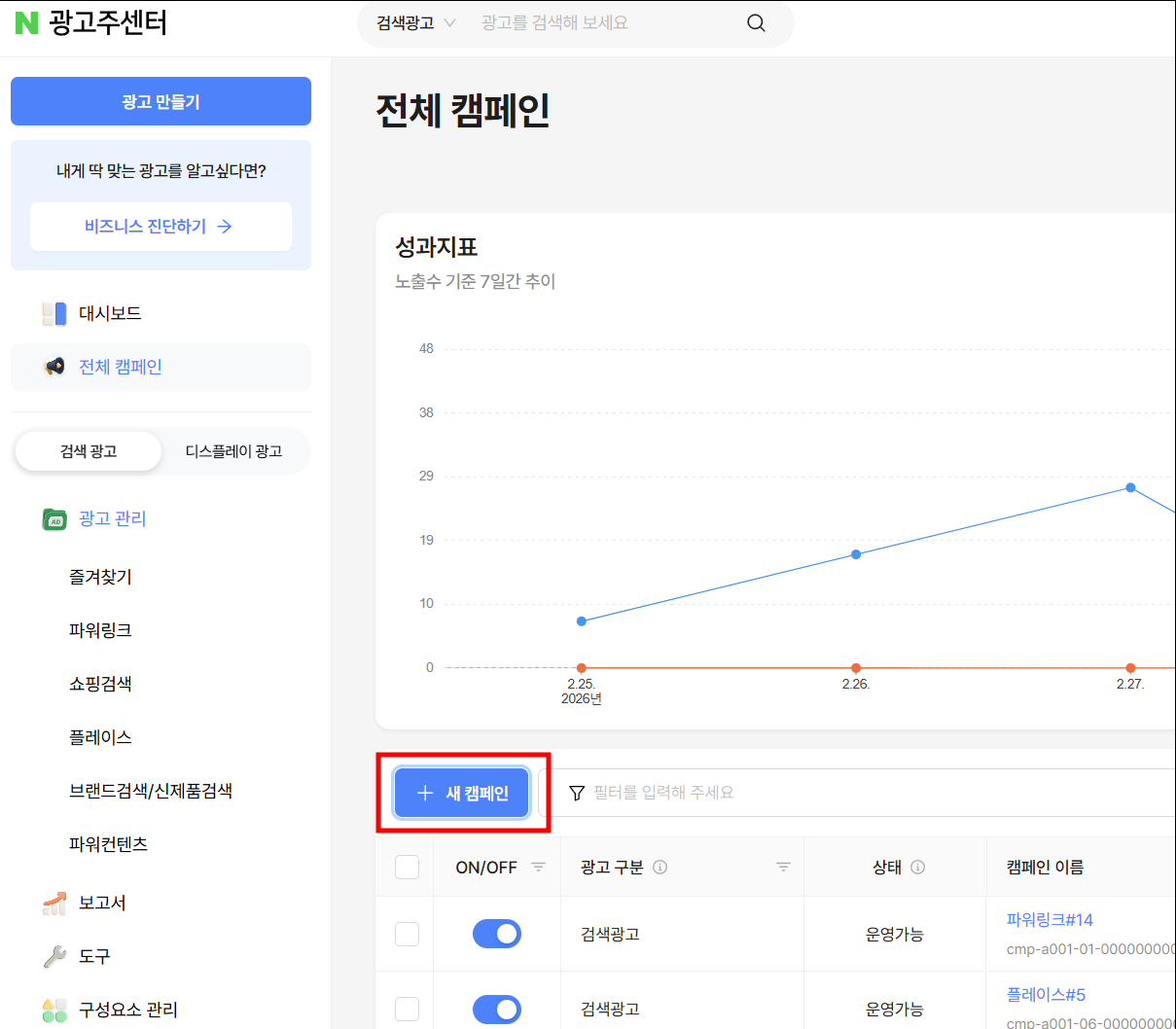Click the 광고 만들기 button

(160, 101)
